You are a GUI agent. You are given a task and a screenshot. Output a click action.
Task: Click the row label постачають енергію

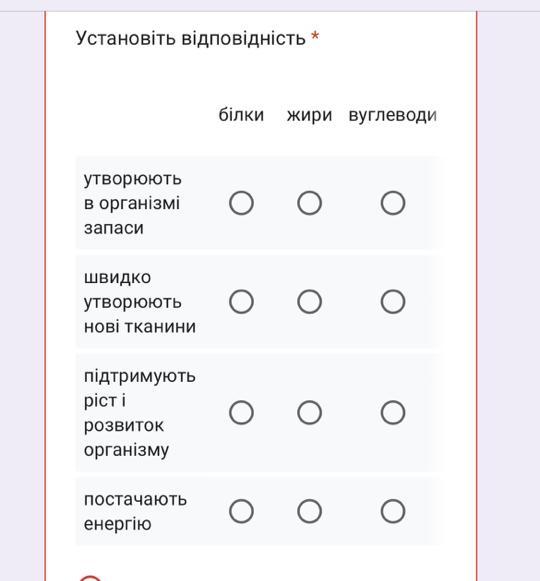tap(135, 511)
